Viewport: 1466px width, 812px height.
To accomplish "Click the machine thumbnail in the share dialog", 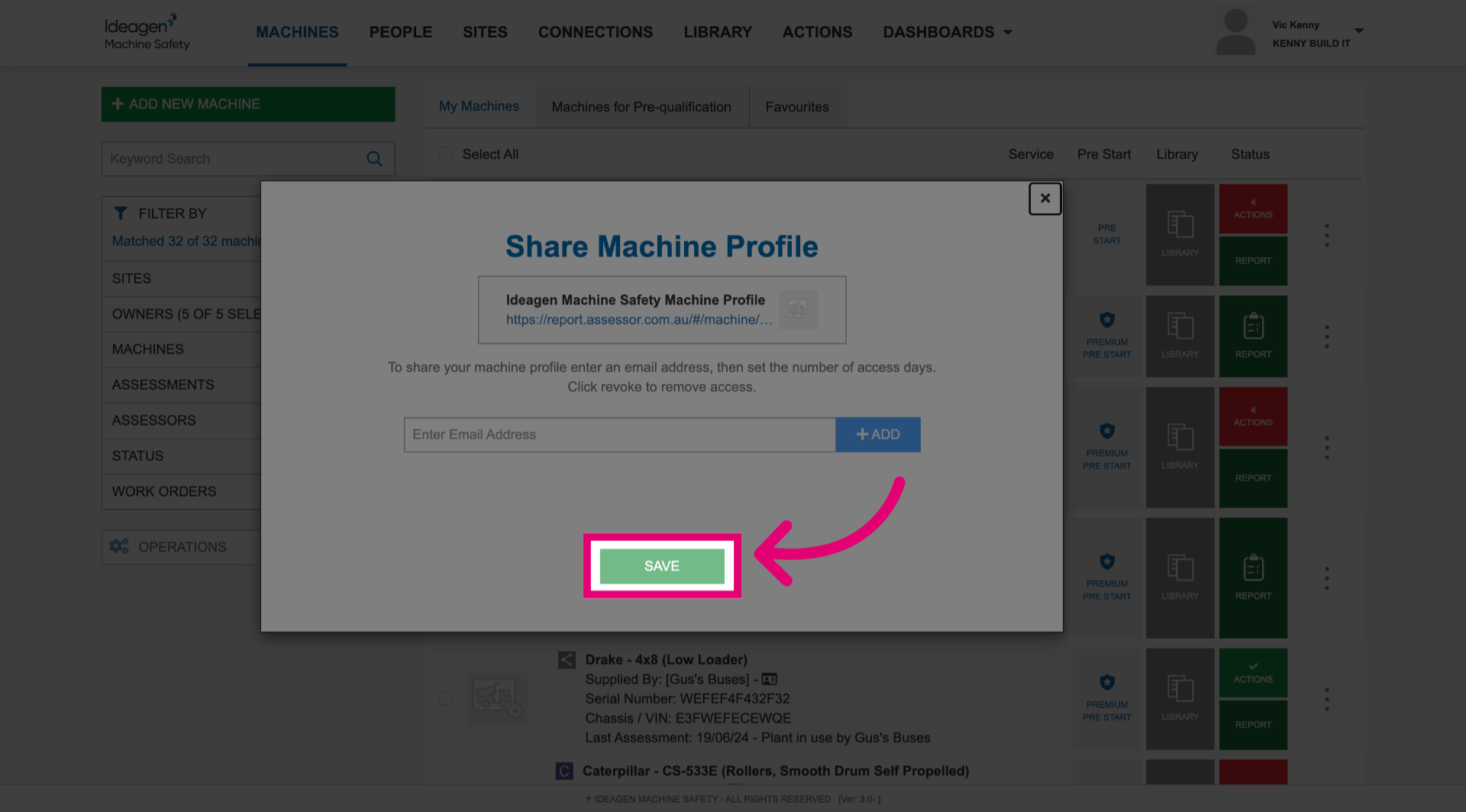I will [x=798, y=309].
